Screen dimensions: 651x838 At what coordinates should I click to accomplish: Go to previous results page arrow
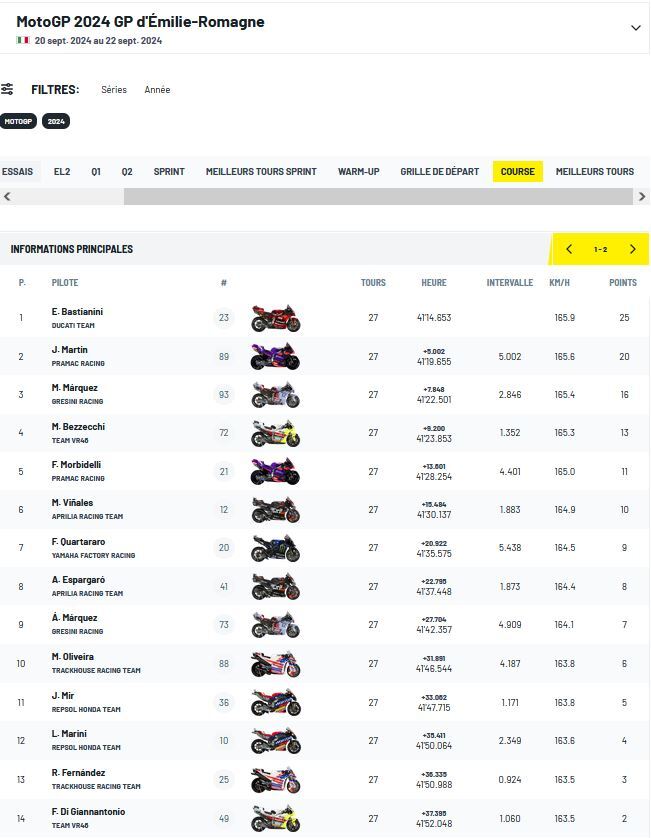point(569,249)
